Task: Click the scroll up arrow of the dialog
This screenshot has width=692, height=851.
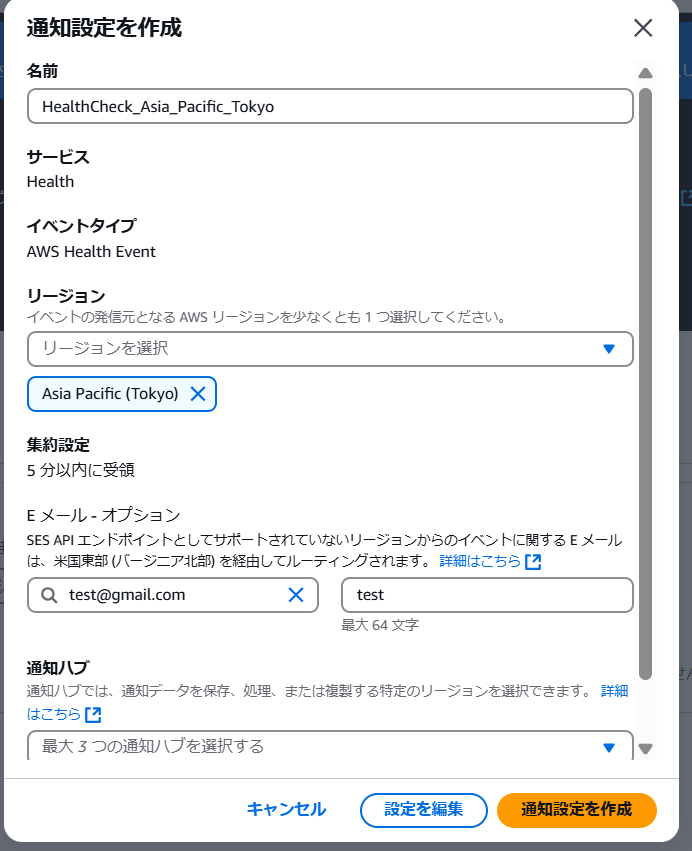Action: click(645, 73)
